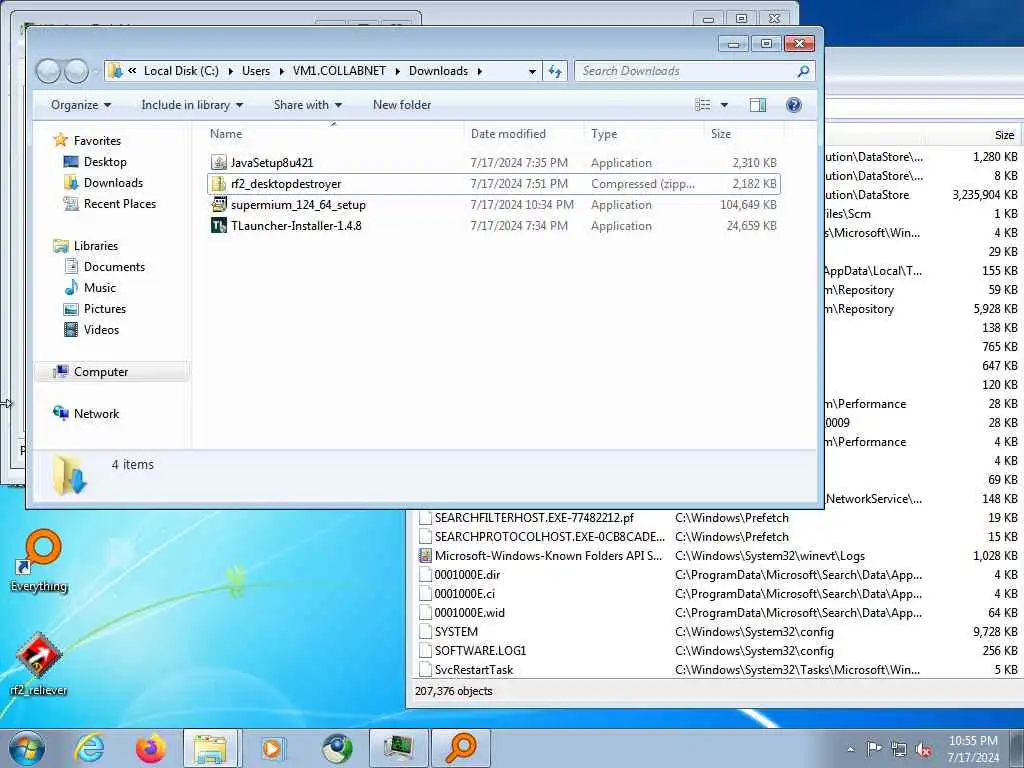Click VM1.COLLABNET breadcrumb segment
The width and height of the screenshot is (1024, 768).
(339, 71)
